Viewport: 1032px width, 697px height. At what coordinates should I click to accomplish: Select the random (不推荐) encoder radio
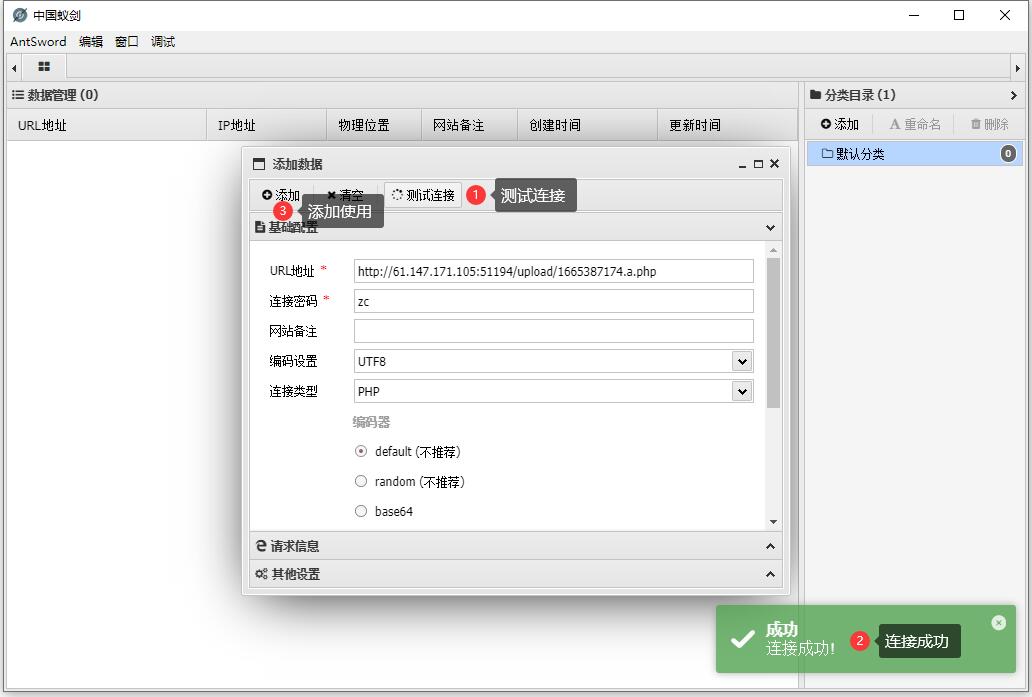(x=361, y=481)
